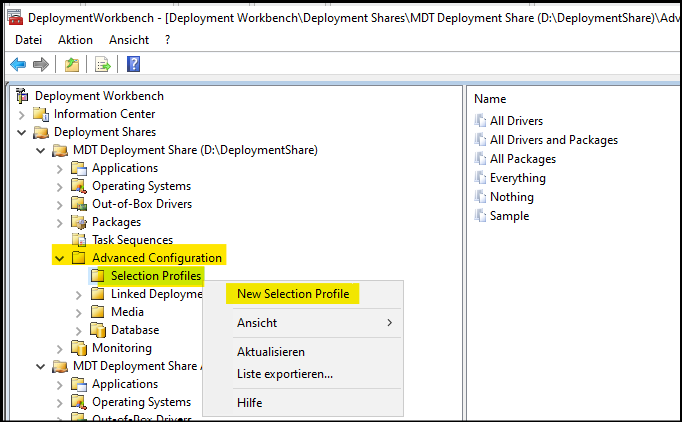The width and height of the screenshot is (682, 422).
Task: Select the Sample profile entry
Action: 509,216
